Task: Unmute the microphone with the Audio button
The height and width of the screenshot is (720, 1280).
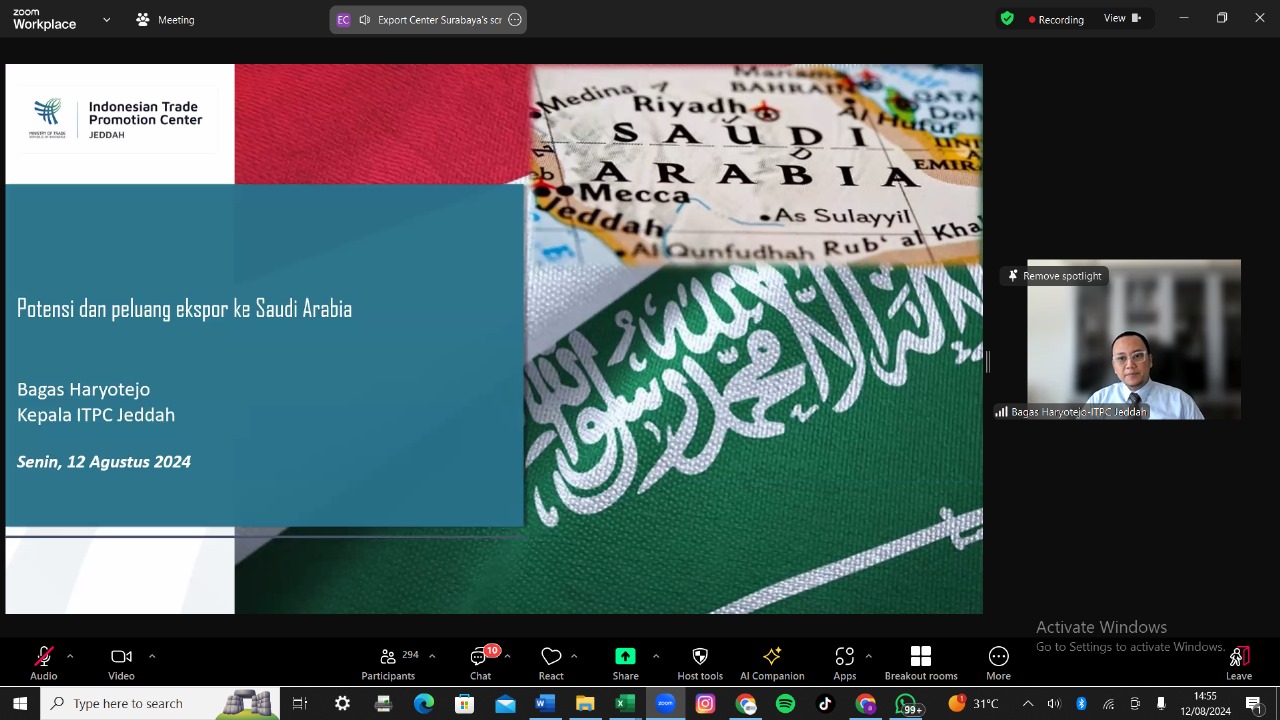Action: (44, 663)
